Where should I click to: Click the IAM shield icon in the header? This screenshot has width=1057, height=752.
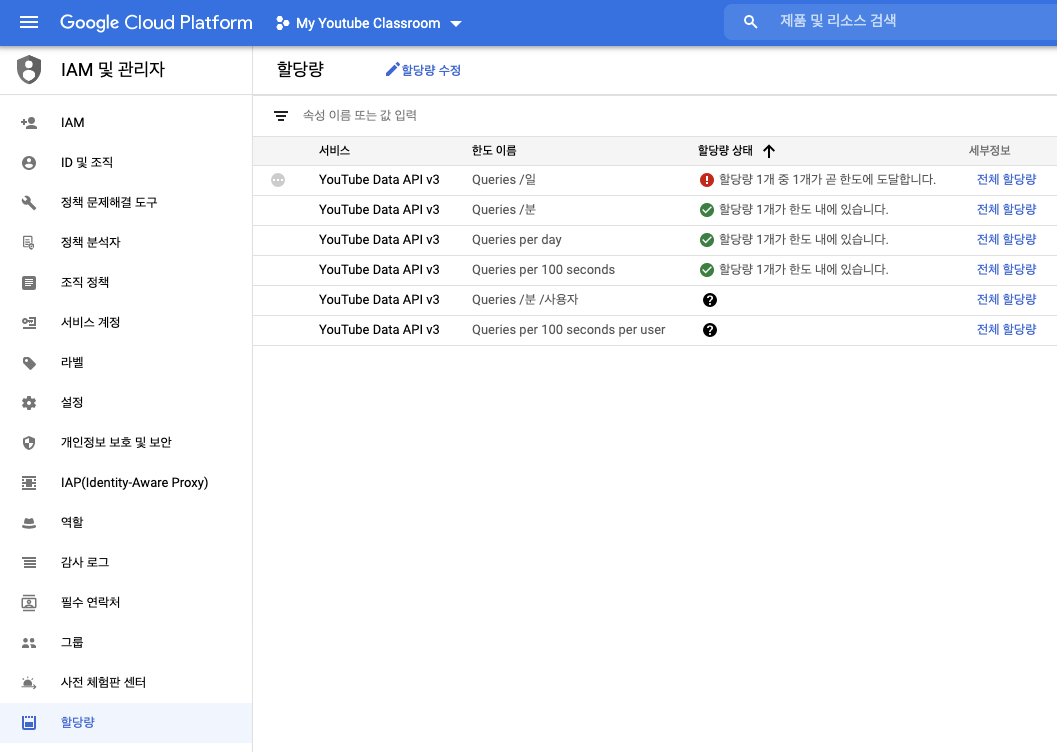coord(29,69)
